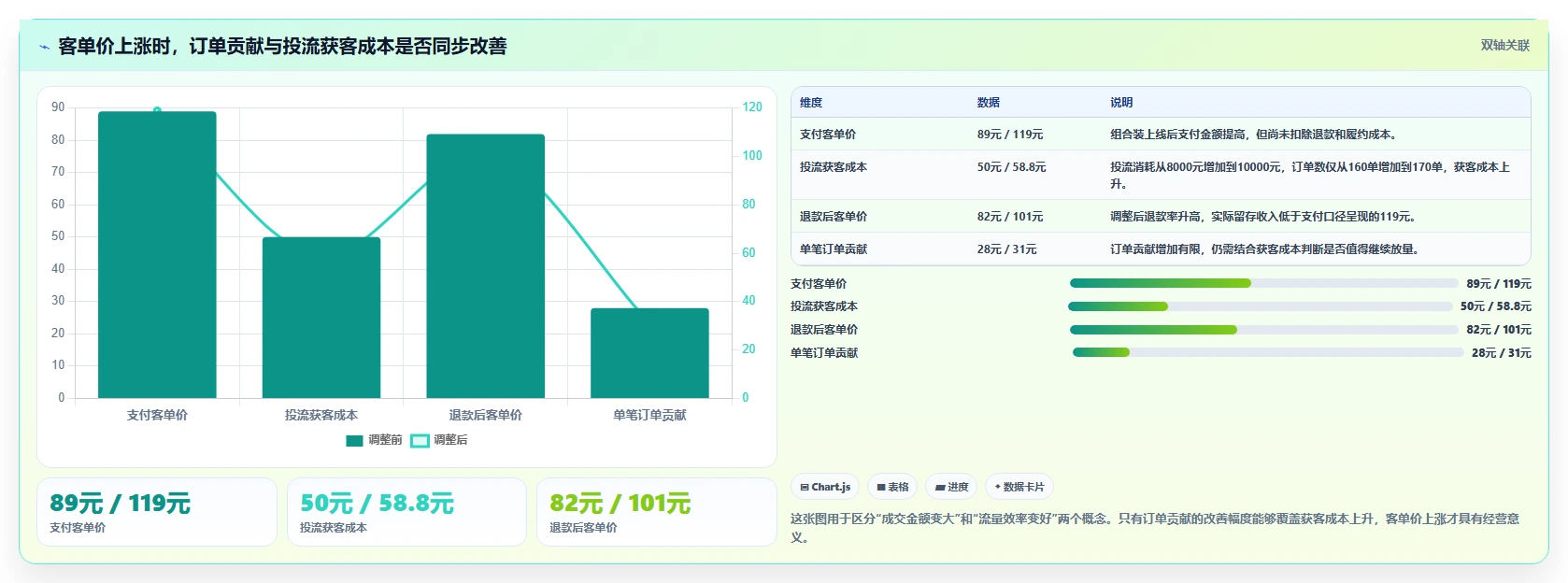Screen dimensions: 1568x583
Task: Click the 退款后客单价 bar in chart
Action: click(485, 266)
